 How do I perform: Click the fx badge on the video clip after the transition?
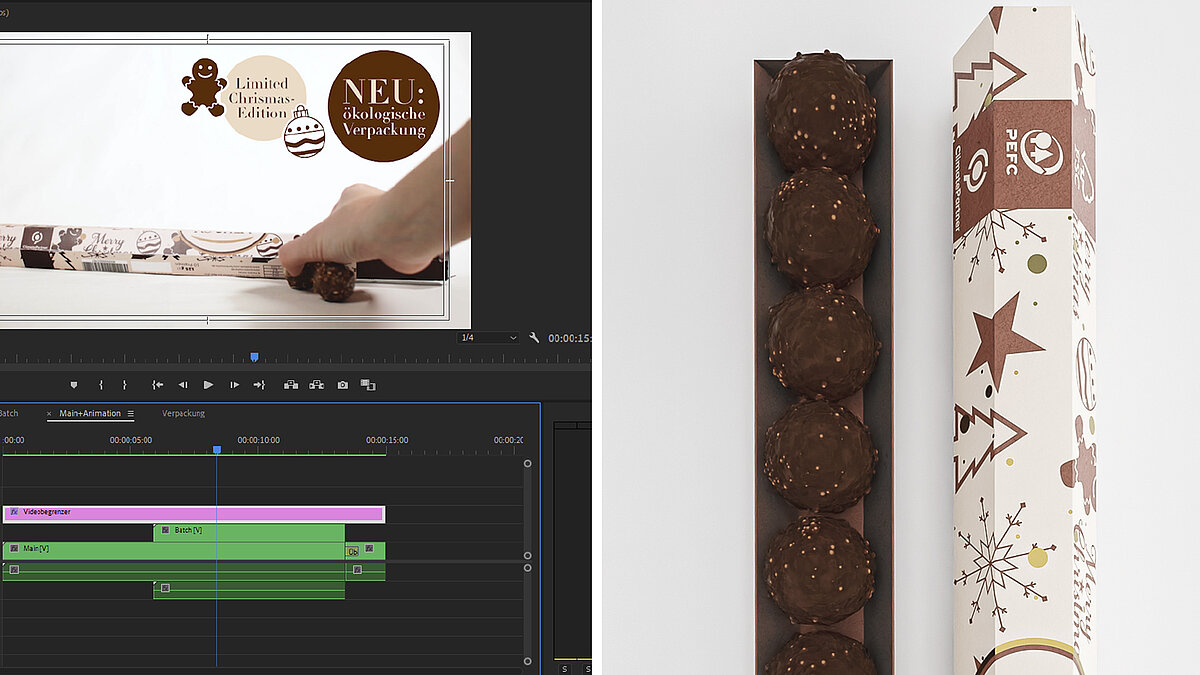369,548
